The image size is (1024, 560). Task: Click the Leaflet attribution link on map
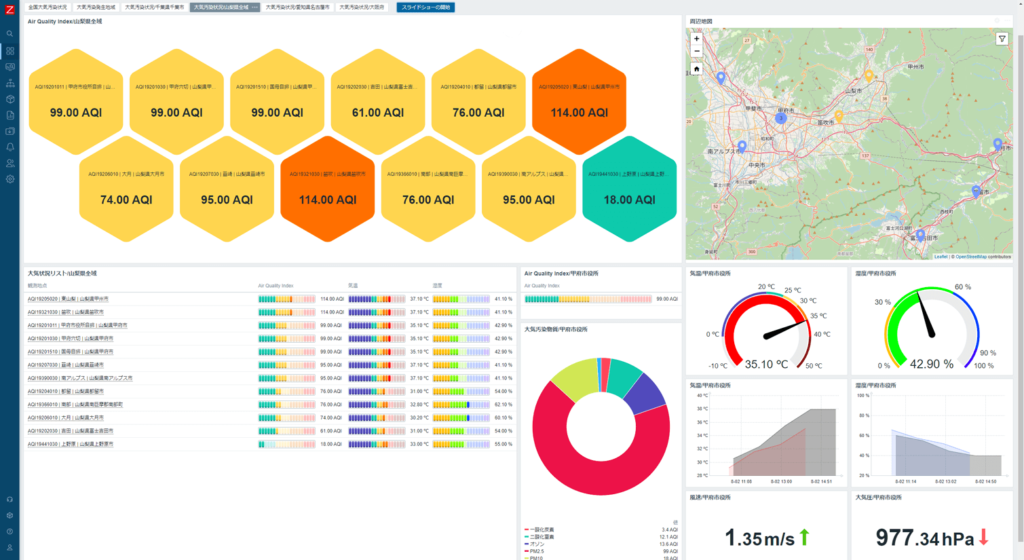(x=940, y=257)
